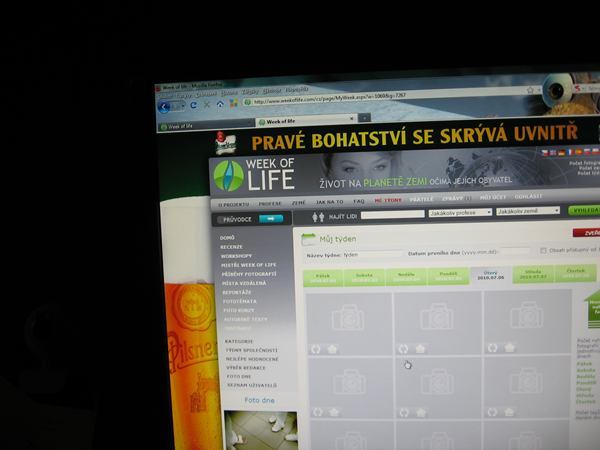Viewport: 600px width, 450px height.
Task: Click the green VYHLEDAT search button
Action: pyautogui.click(x=584, y=210)
